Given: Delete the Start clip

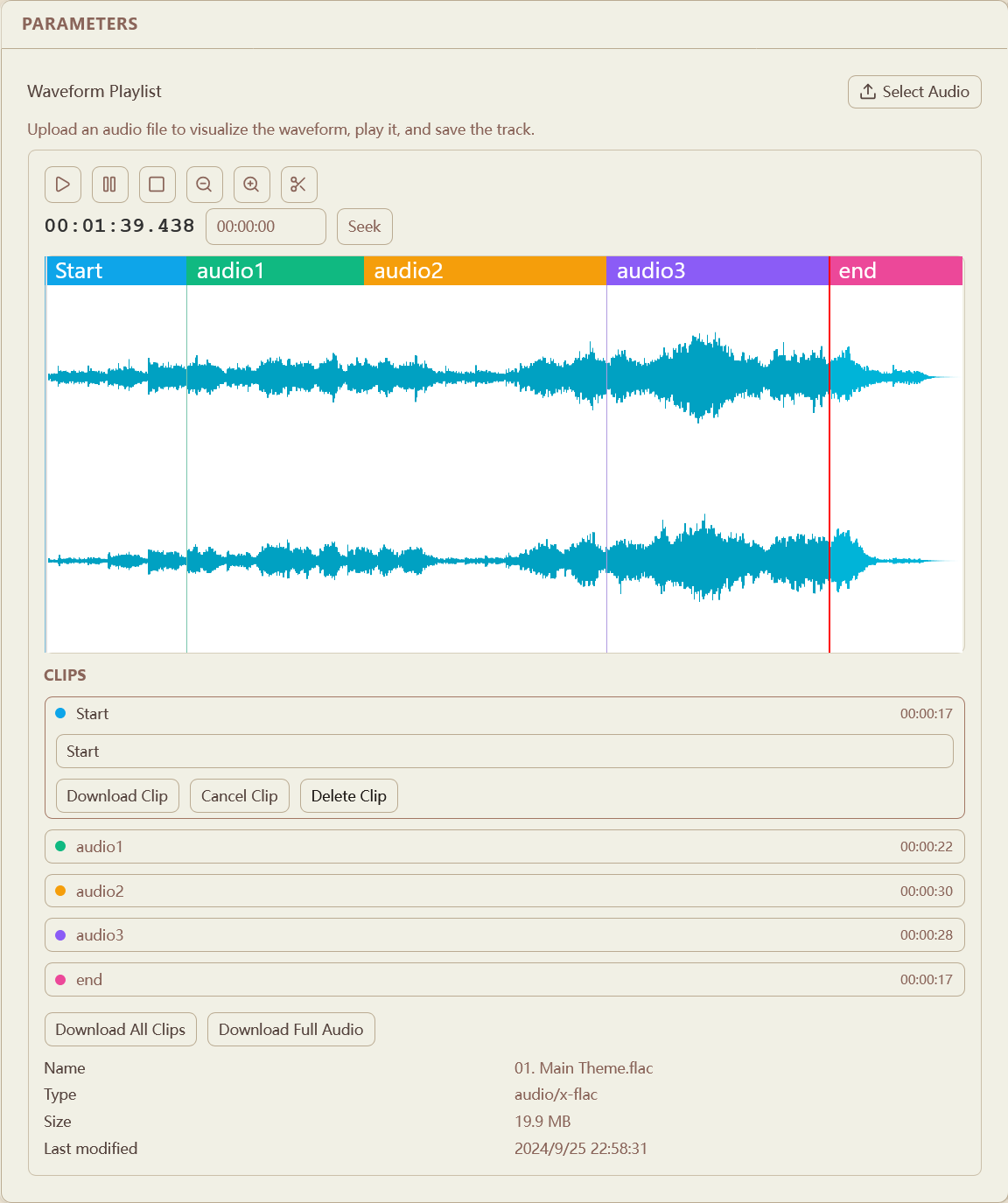Looking at the screenshot, I should 348,795.
